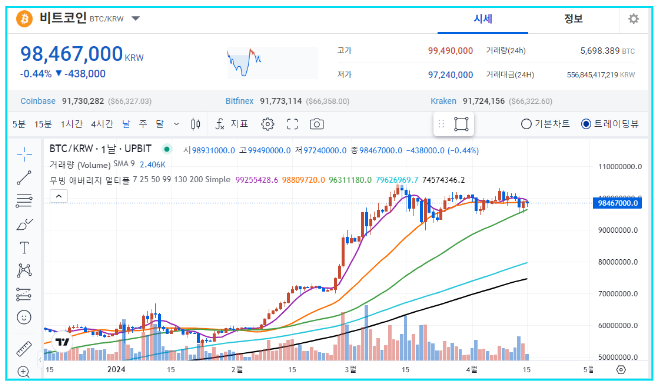The width and height of the screenshot is (659, 388).
Task: Open the BTC/KRW market dropdown arrow
Action: click(136, 18)
